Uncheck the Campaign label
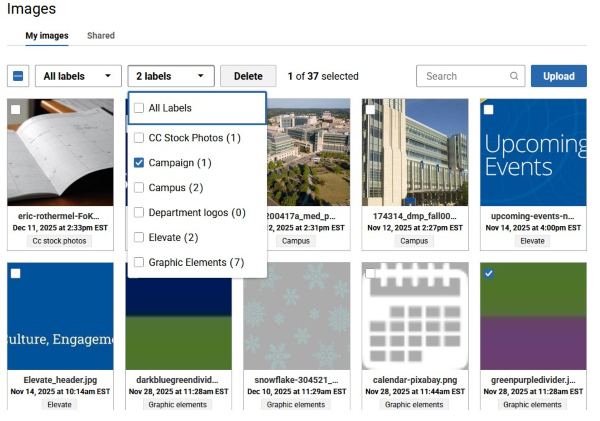Image resolution: width=600 pixels, height=421 pixels. tap(139, 163)
